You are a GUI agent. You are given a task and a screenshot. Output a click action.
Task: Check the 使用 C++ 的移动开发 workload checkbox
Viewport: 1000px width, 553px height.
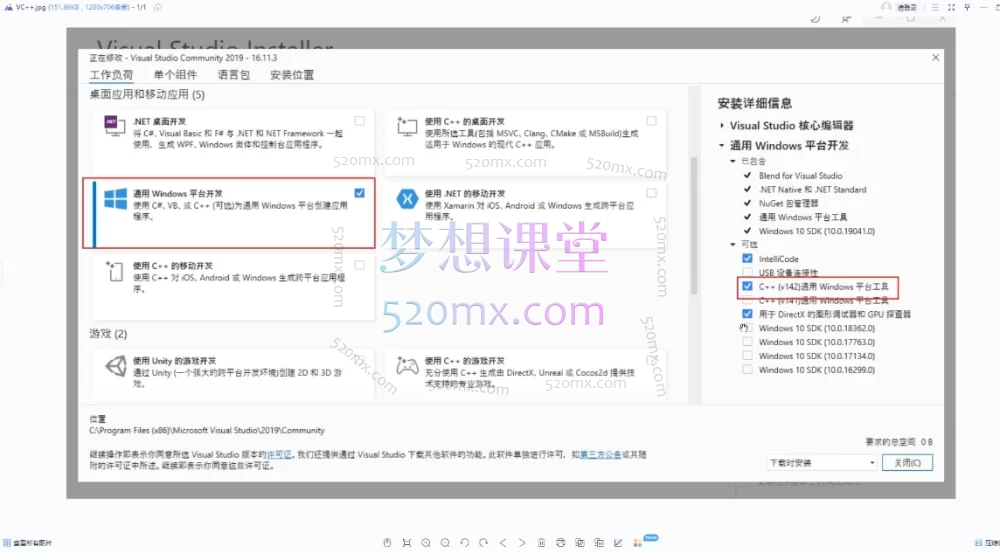coord(360,265)
